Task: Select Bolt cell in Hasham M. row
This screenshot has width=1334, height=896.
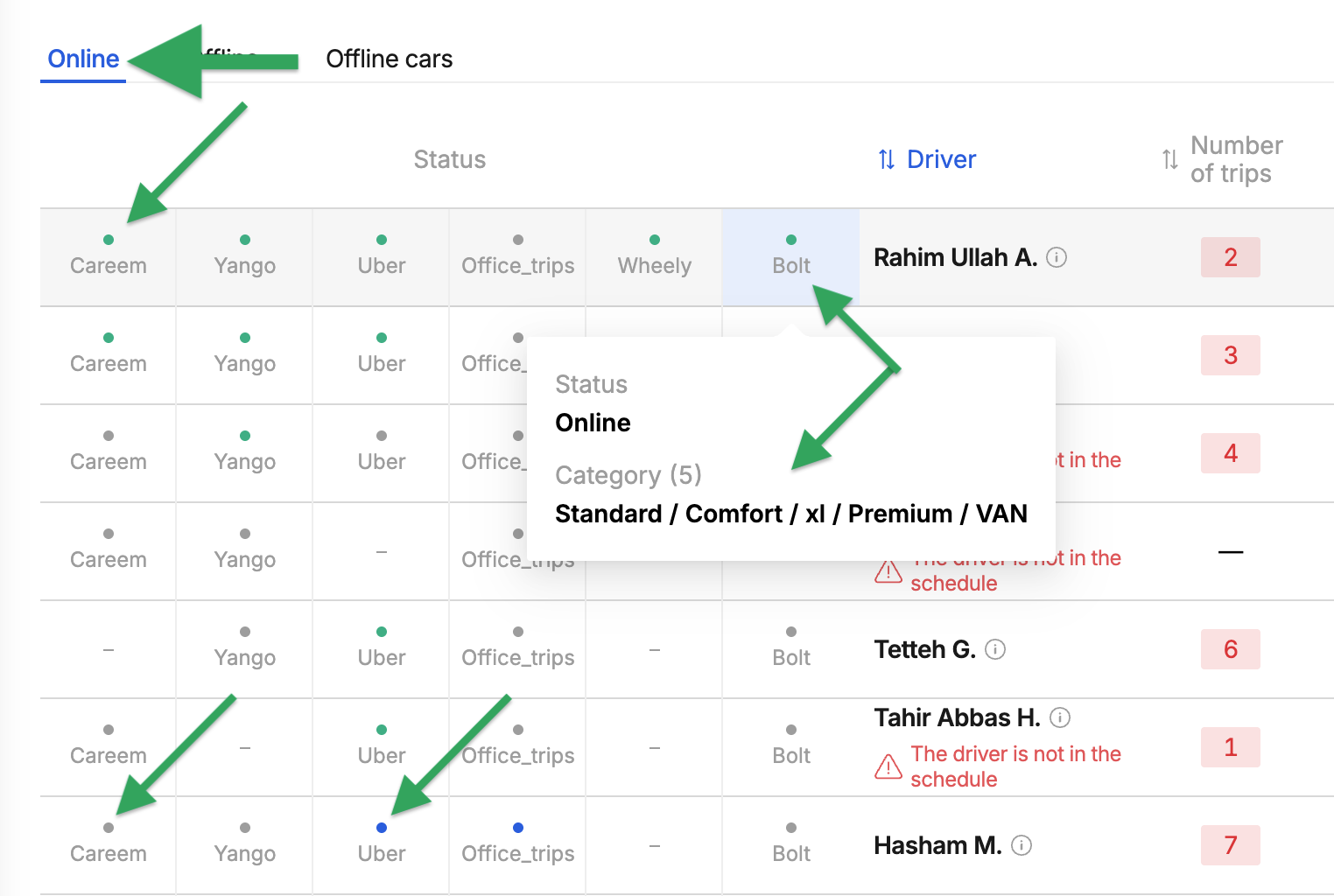Action: click(x=791, y=845)
